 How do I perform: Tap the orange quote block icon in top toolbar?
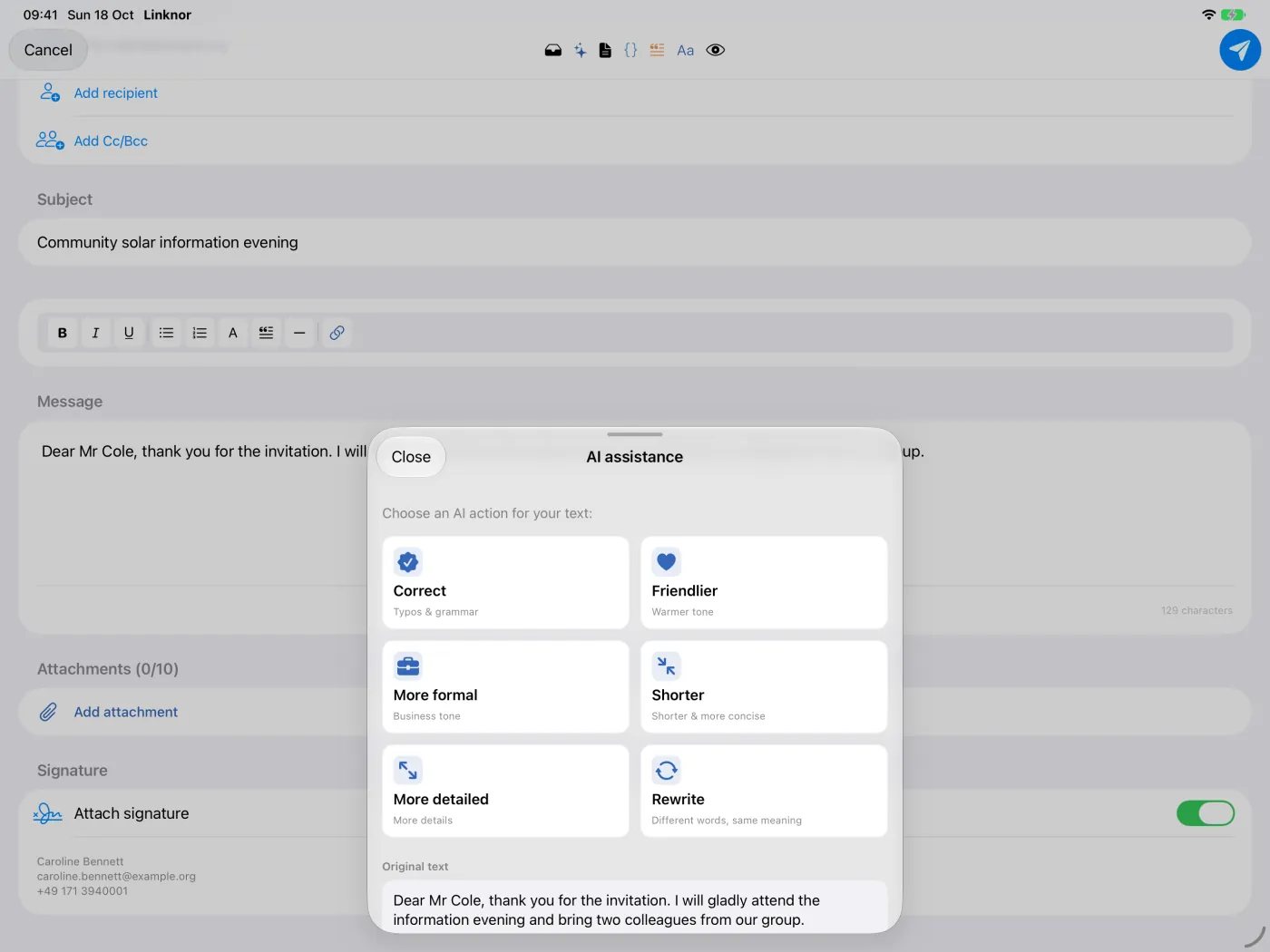pyautogui.click(x=657, y=51)
